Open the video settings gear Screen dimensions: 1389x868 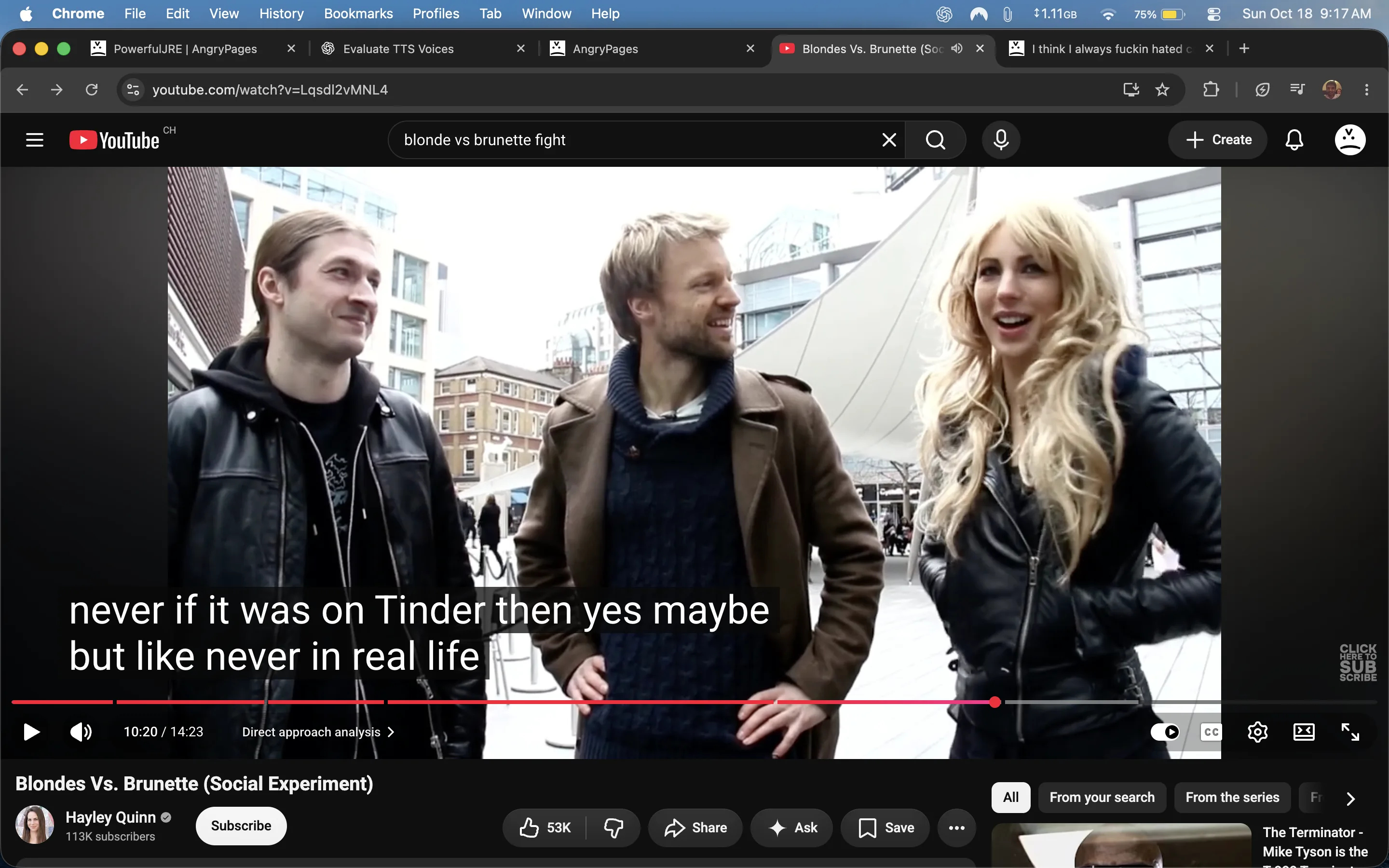point(1257,732)
